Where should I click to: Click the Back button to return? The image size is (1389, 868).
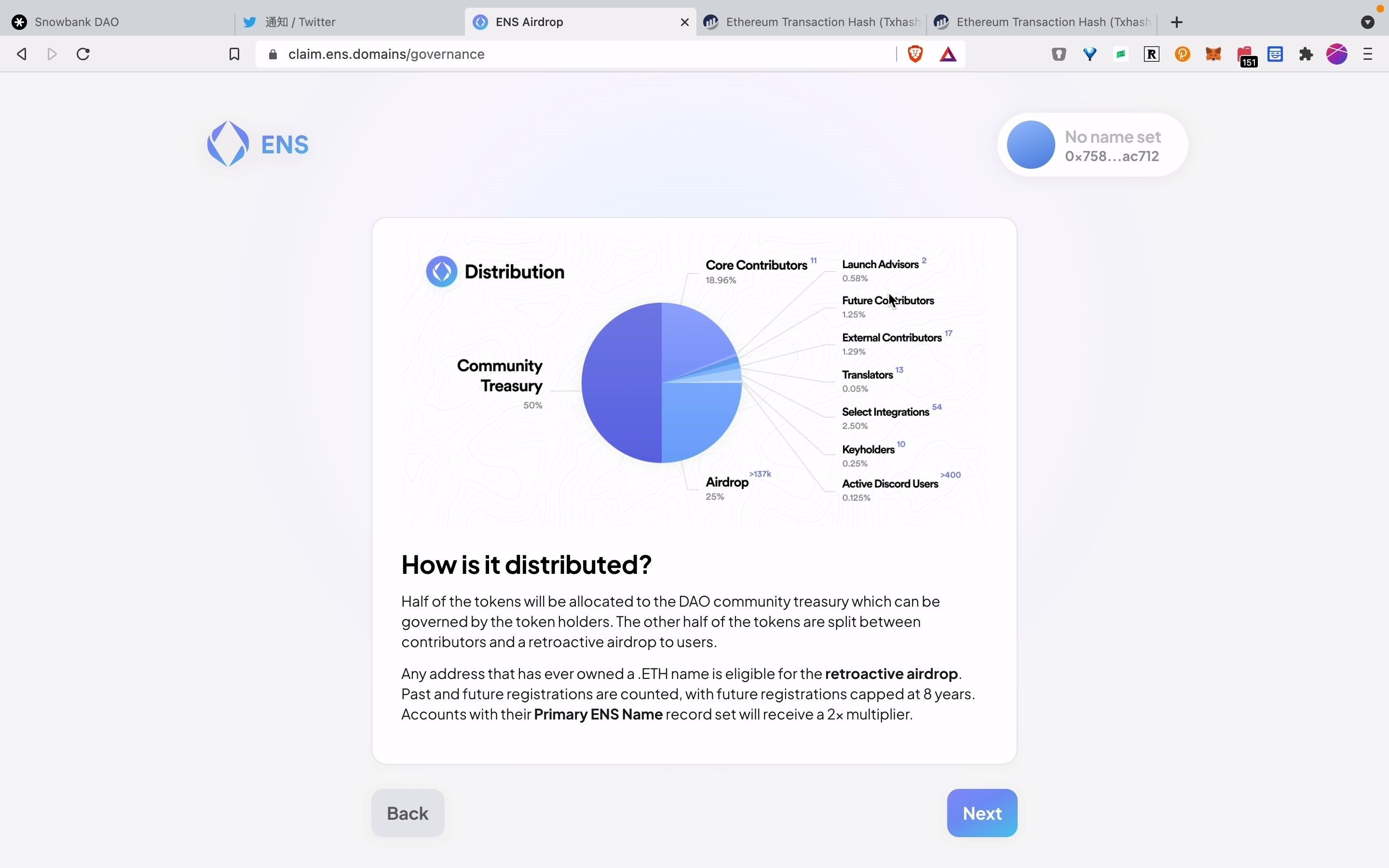(x=408, y=813)
